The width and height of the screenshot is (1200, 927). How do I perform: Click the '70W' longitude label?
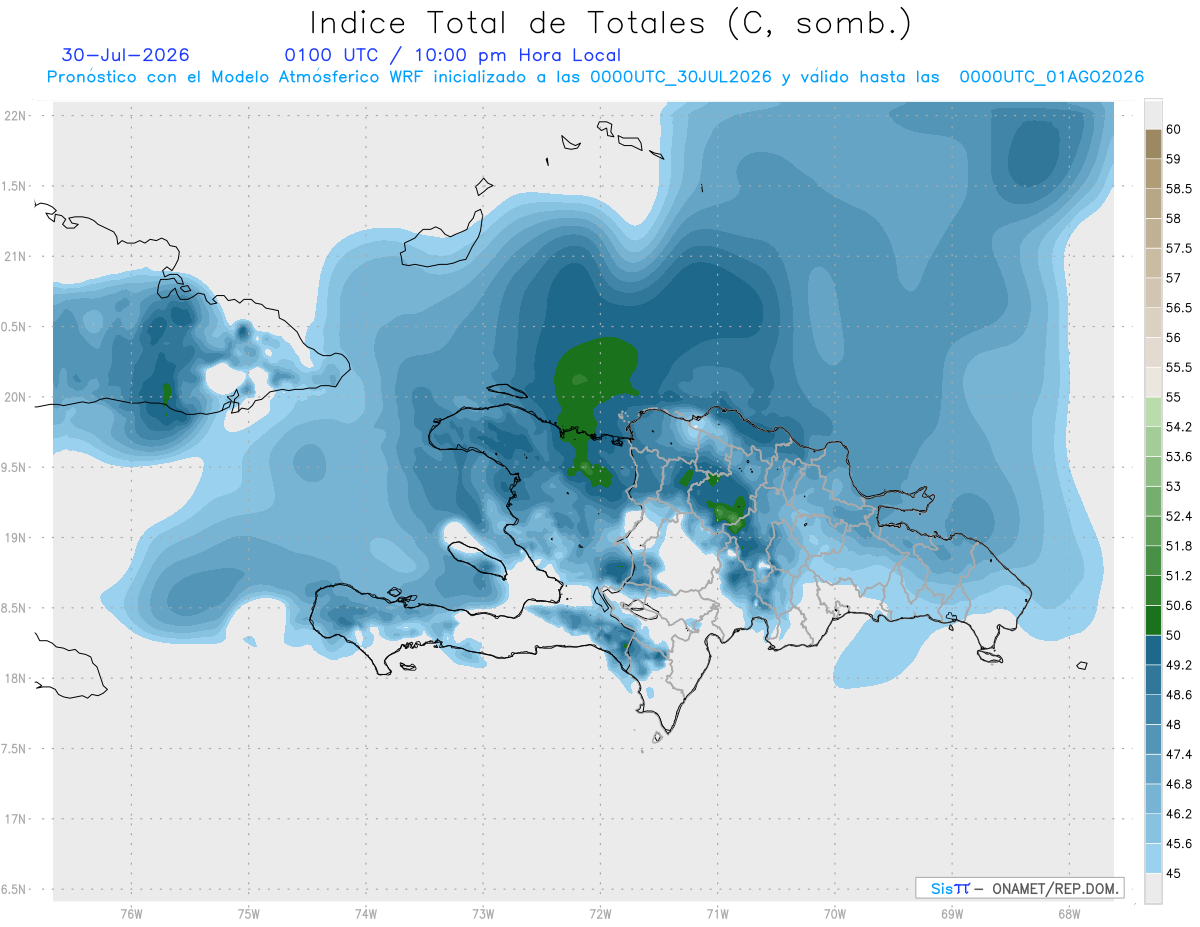pyautogui.click(x=835, y=914)
